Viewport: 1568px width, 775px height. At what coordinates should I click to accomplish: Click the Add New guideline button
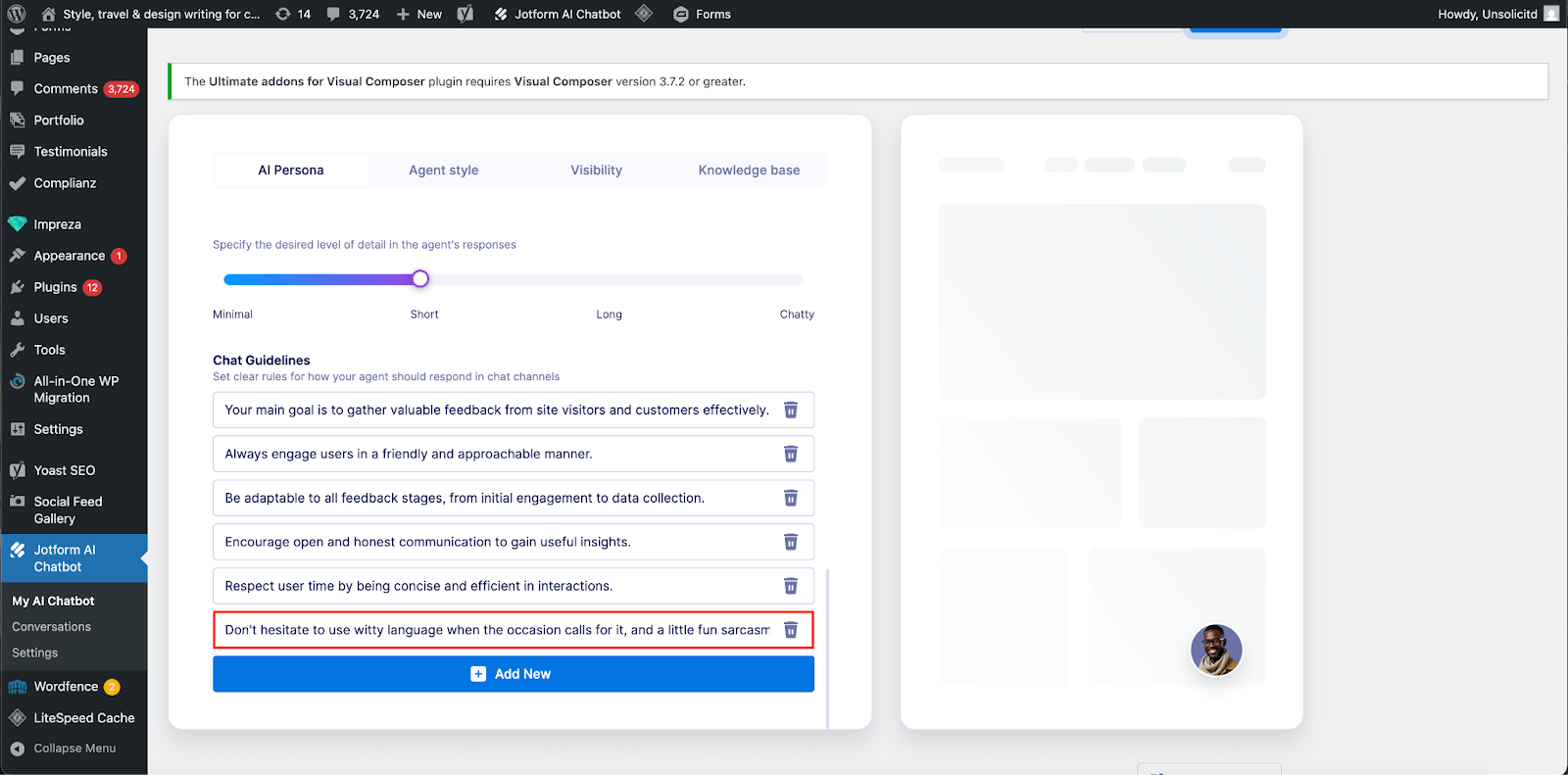513,674
